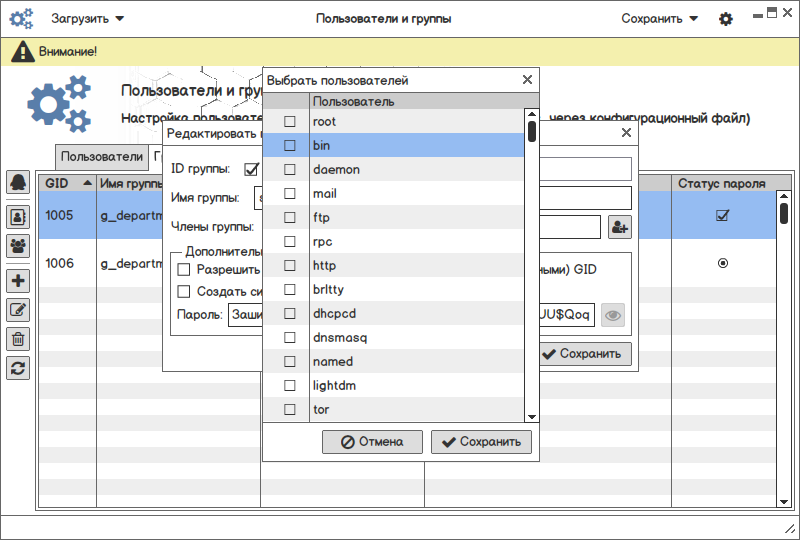Viewport: 800px width, 540px height.
Task: Open the Загрузить dropdown menu
Action: 88,19
